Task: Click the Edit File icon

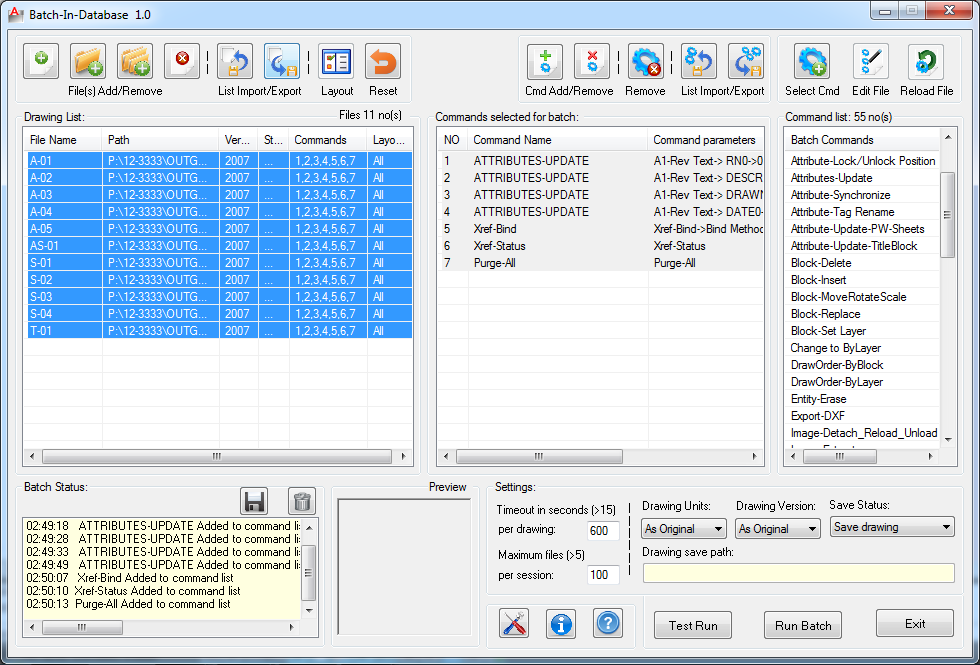Action: (871, 62)
